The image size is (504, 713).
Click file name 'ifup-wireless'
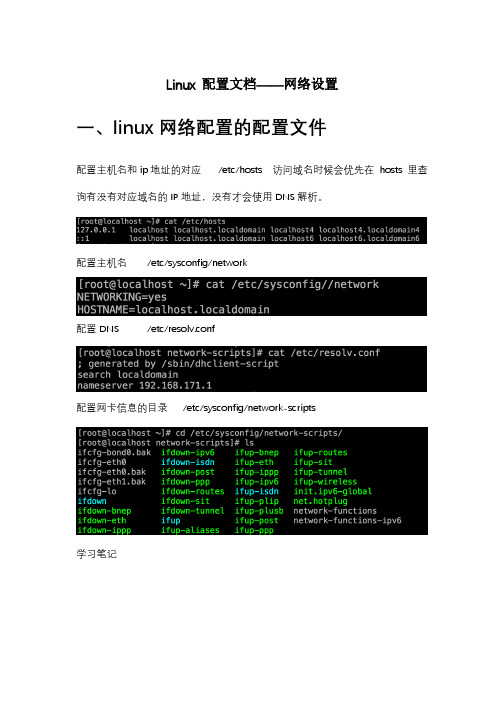click(x=325, y=482)
